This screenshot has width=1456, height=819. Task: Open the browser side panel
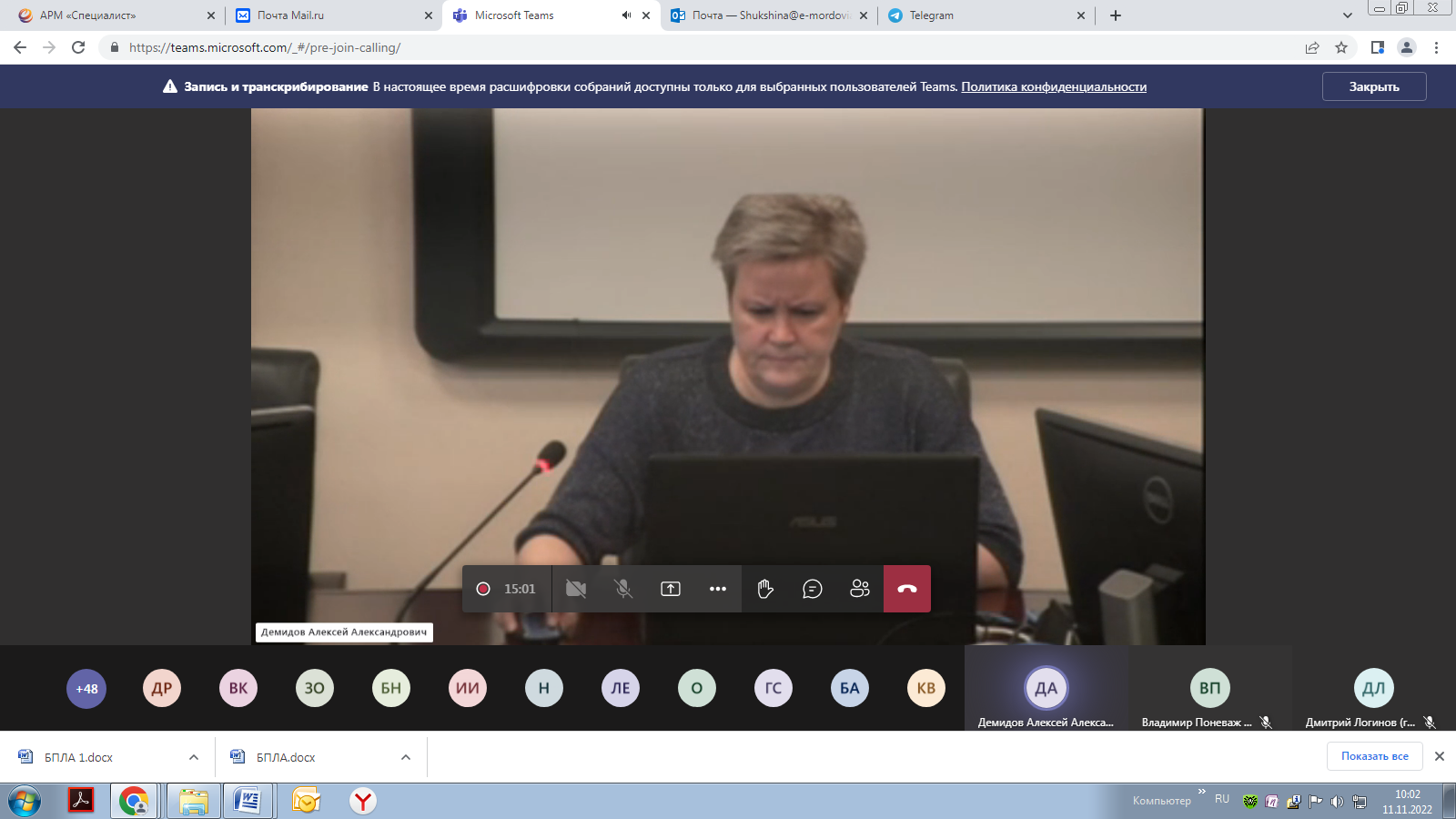(1378, 47)
